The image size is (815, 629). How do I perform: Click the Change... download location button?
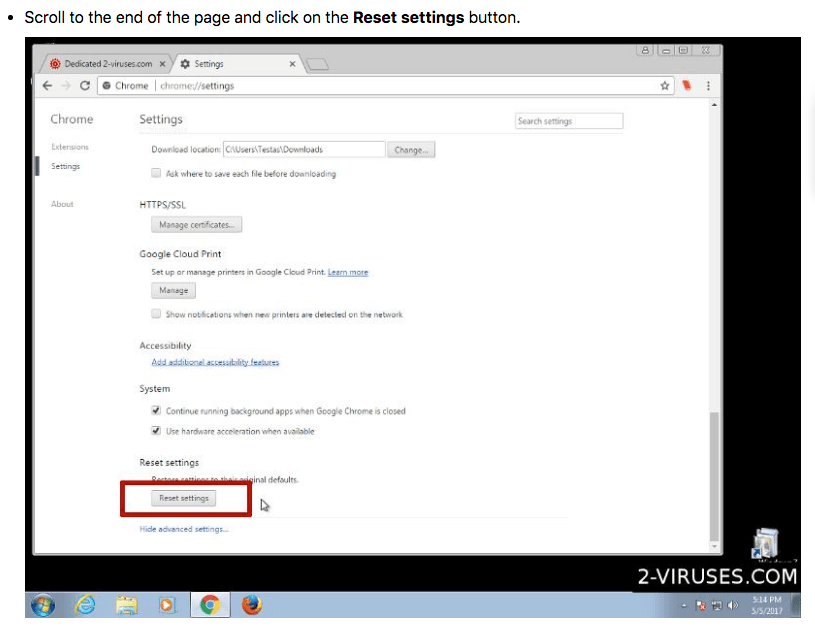click(411, 150)
